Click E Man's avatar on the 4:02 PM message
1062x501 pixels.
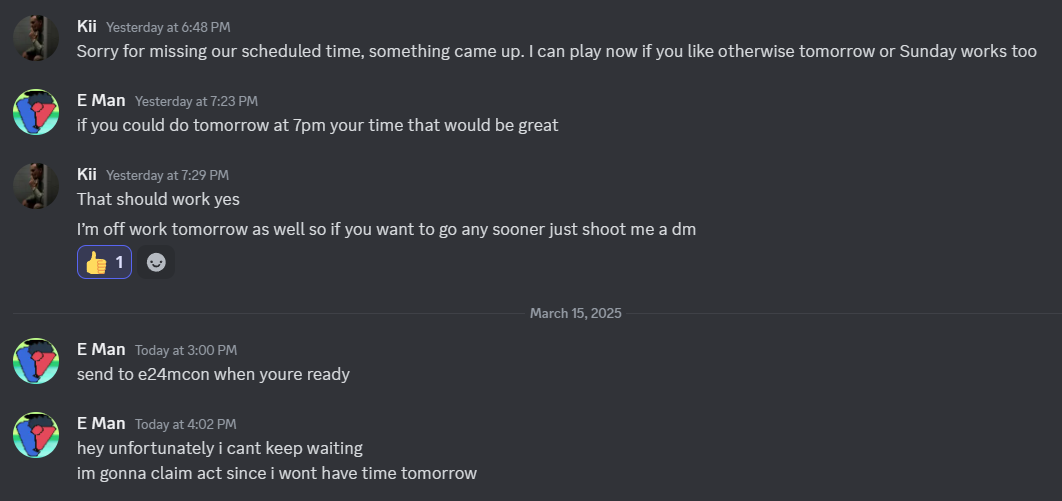click(36, 435)
